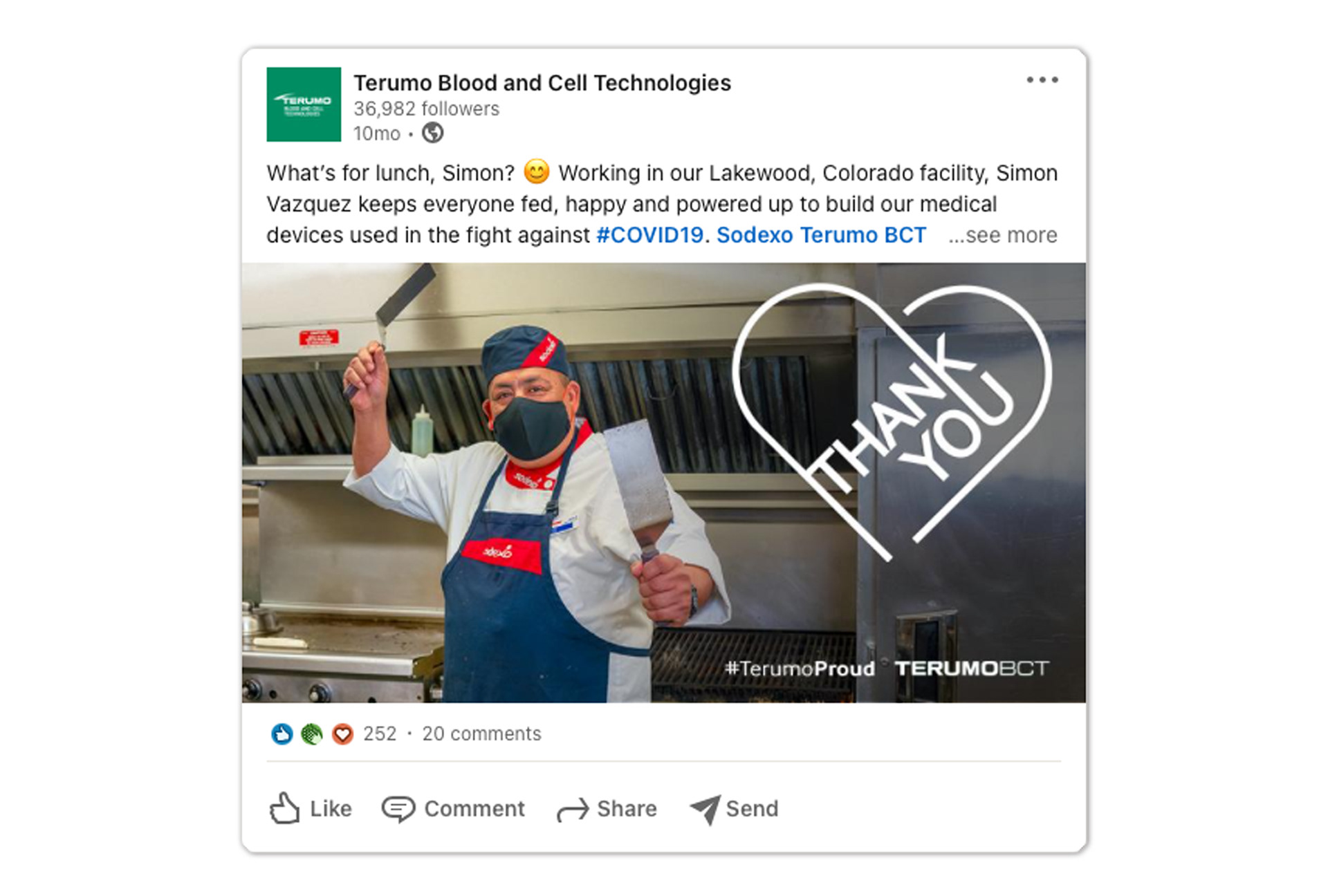Click the blue thumbs-up reaction icon
Image resolution: width=1328 pixels, height=896 pixels.
tap(282, 734)
